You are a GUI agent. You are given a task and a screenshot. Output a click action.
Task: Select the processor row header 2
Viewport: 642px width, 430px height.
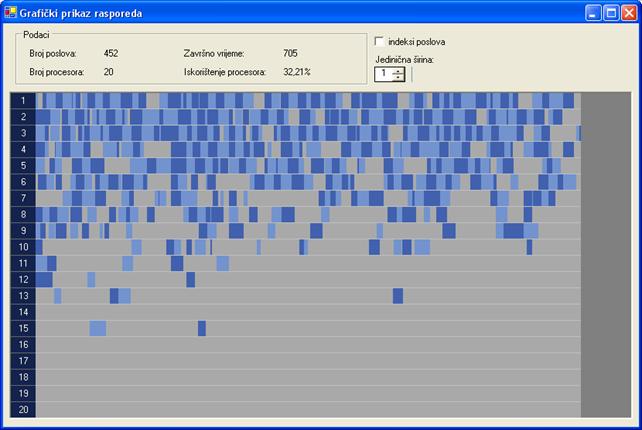23,117
